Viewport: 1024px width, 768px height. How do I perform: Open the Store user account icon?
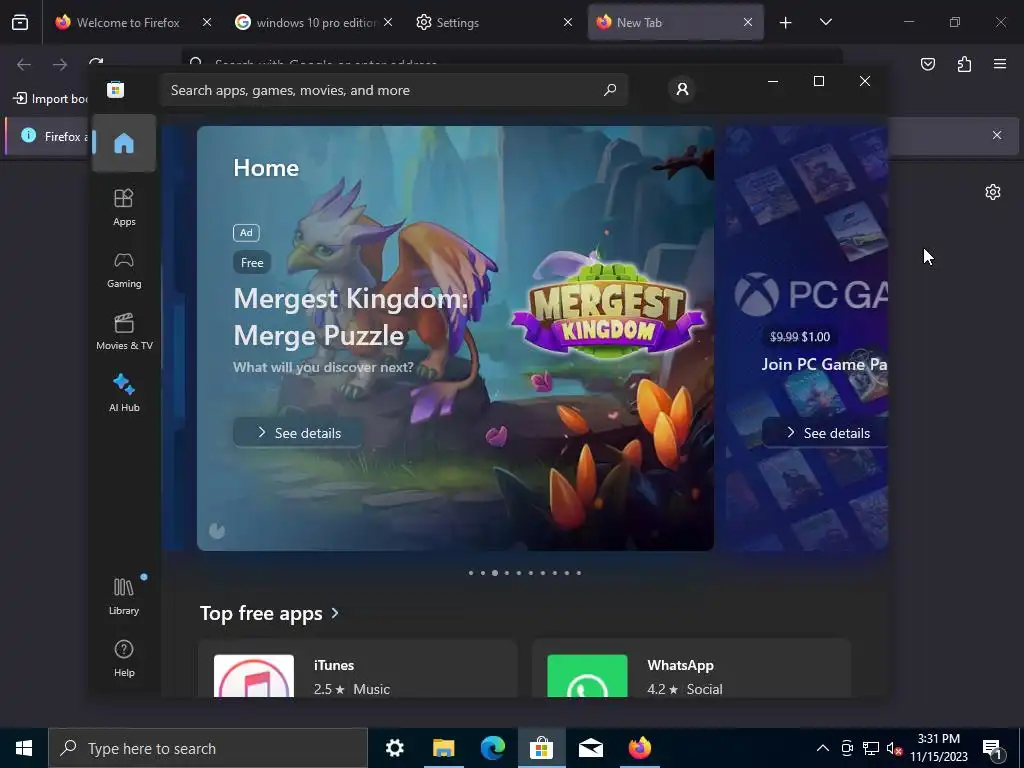point(682,89)
